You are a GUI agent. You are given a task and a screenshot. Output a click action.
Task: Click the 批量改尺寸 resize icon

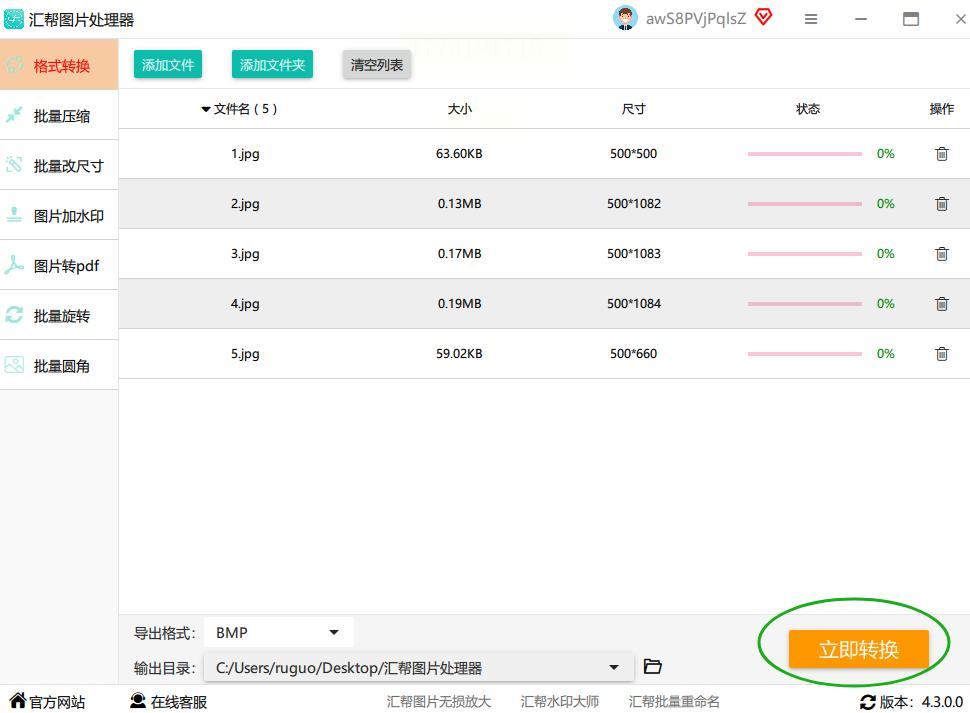tap(14, 164)
